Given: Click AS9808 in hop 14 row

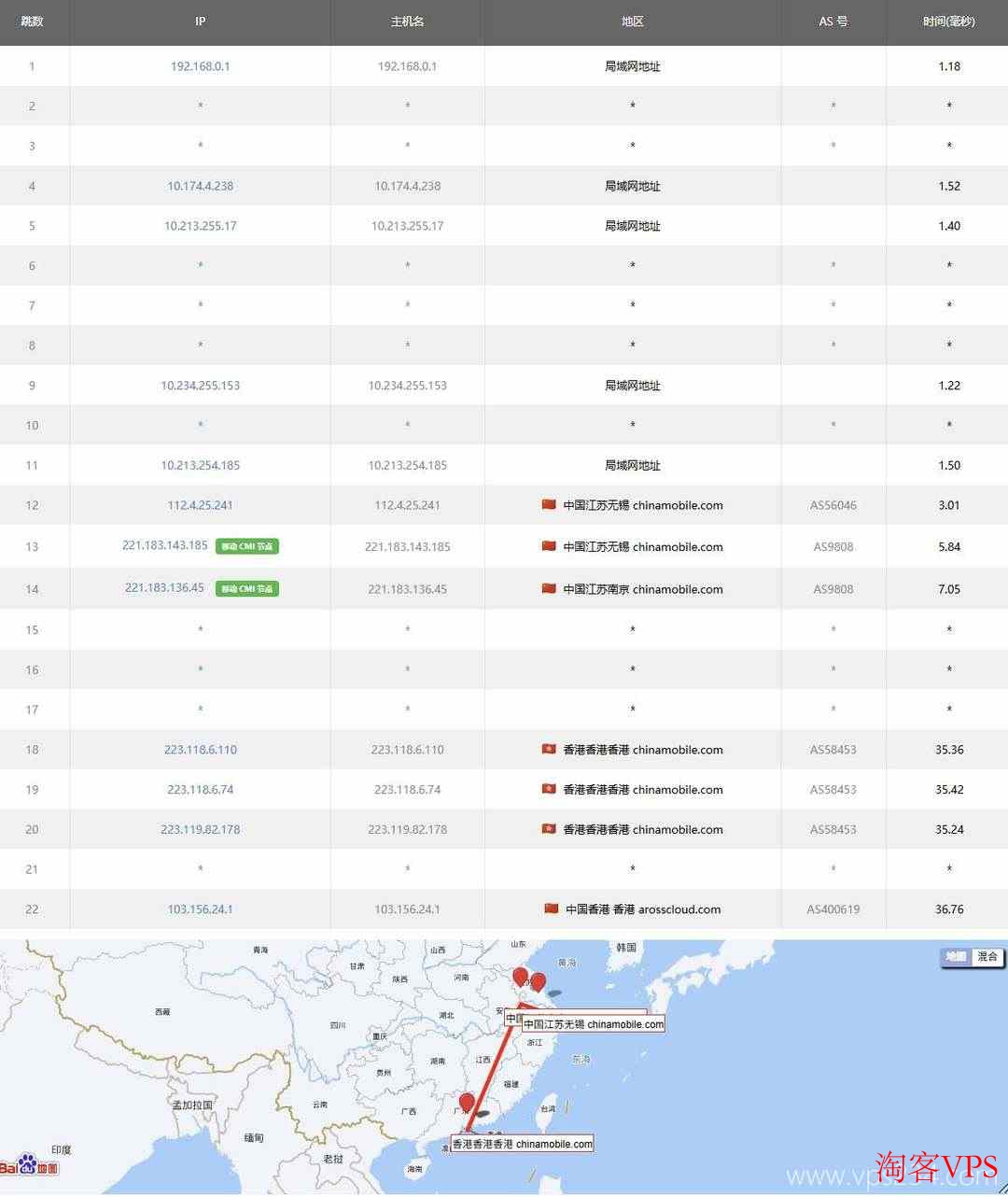Looking at the screenshot, I should coord(833,589).
